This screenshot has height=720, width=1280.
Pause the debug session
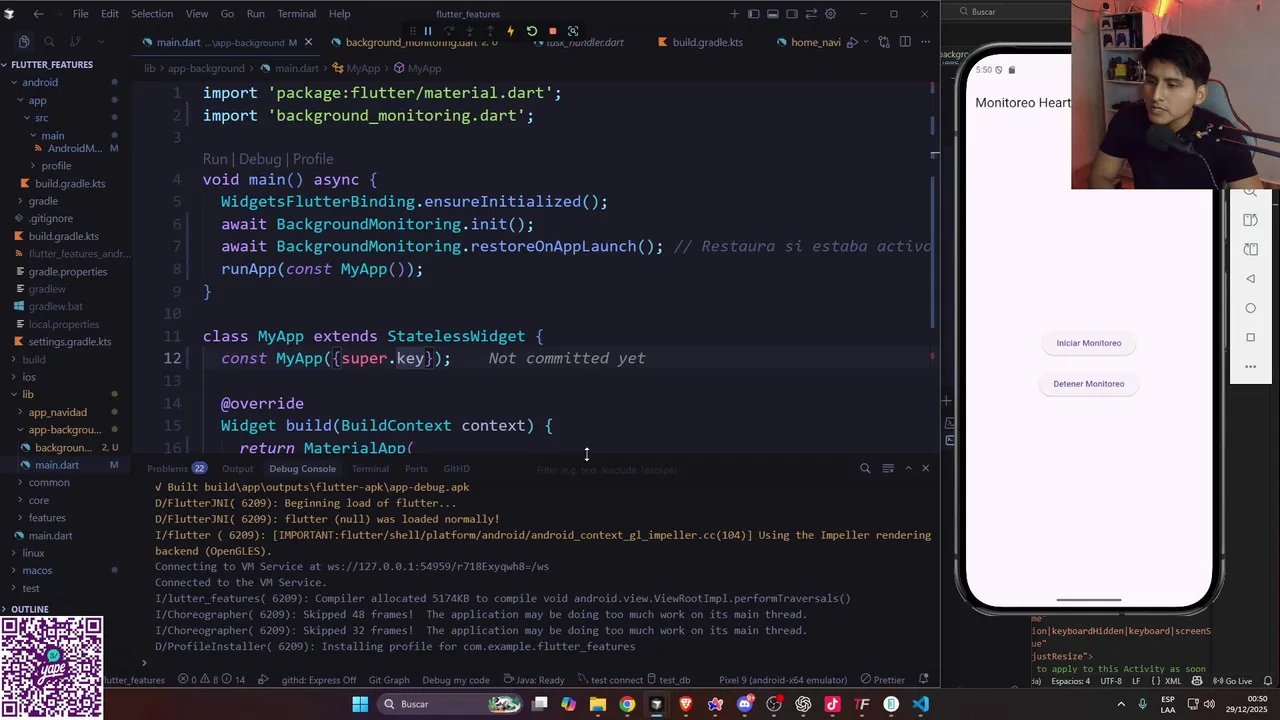[x=427, y=31]
